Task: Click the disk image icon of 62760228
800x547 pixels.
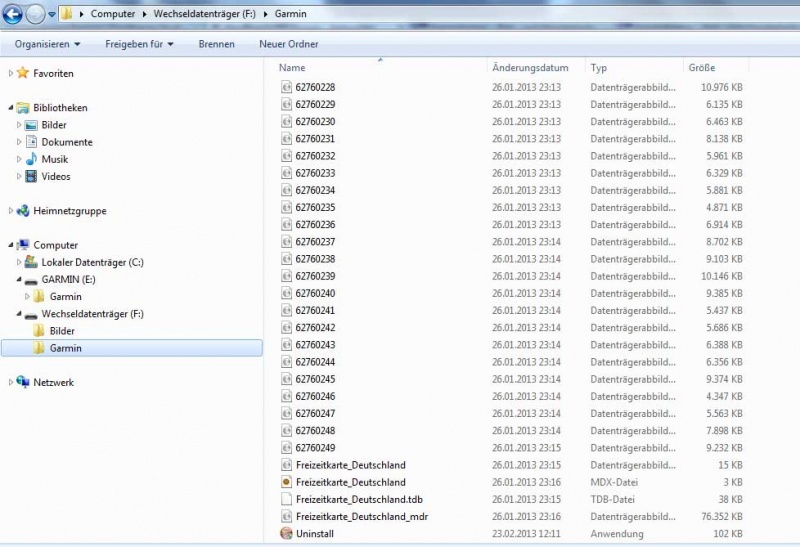Action: pyautogui.click(x=286, y=87)
